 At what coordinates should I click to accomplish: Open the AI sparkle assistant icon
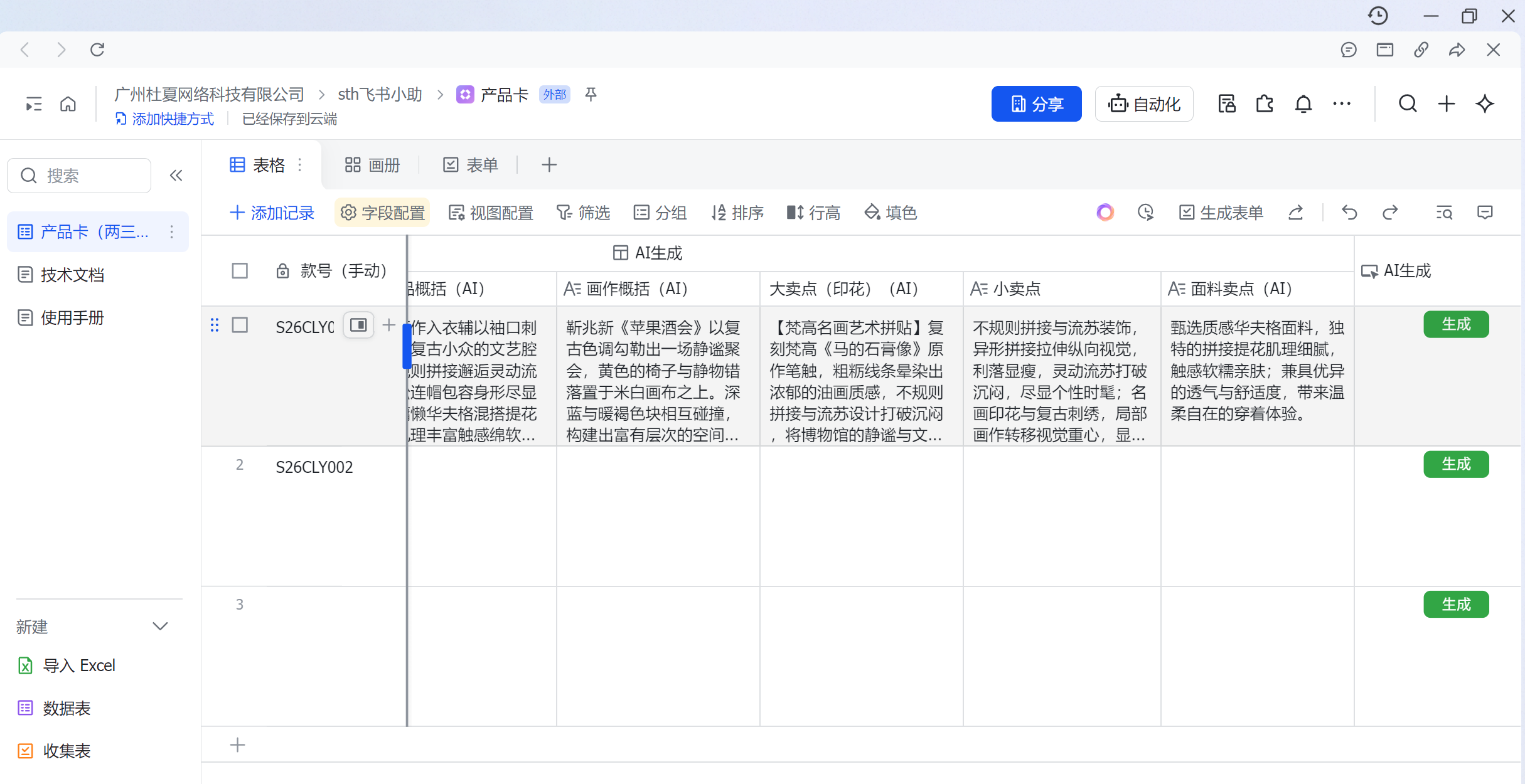[1485, 103]
